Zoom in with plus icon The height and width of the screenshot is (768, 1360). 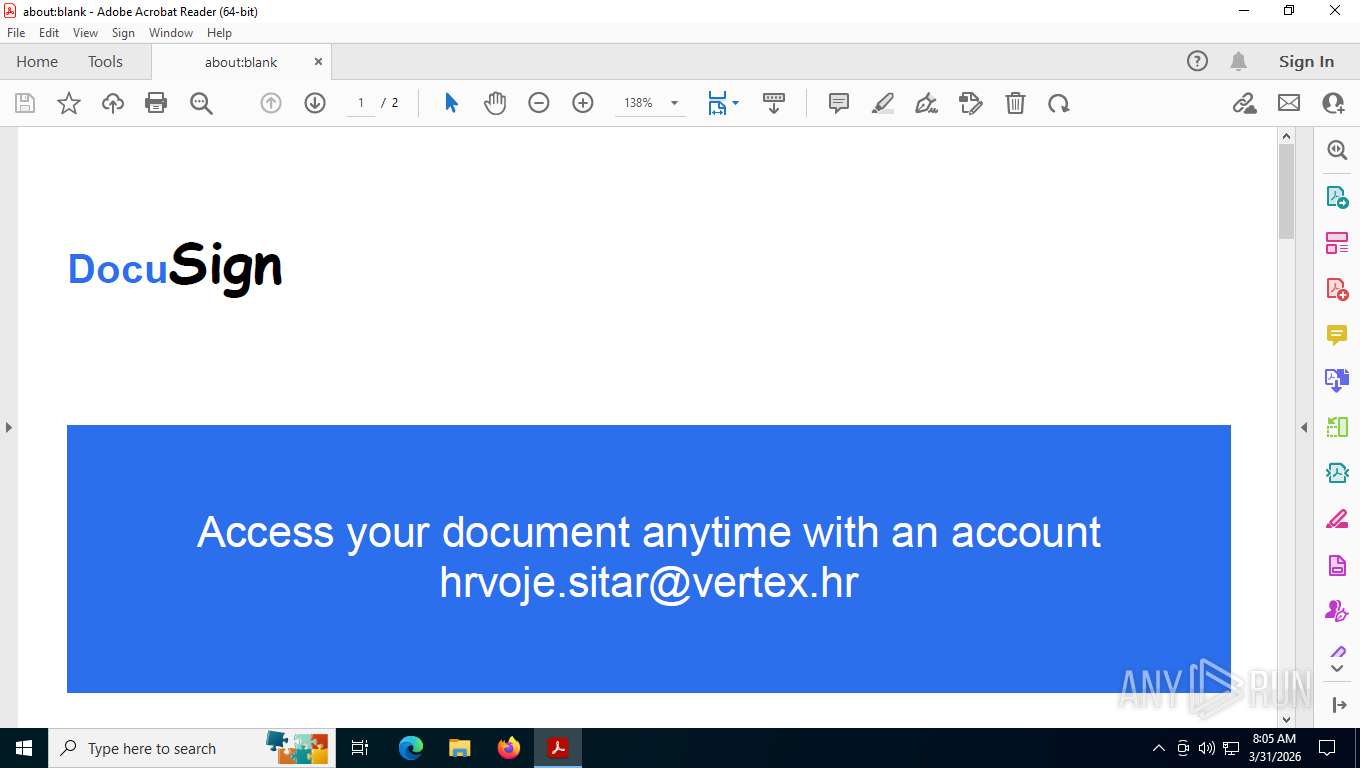point(583,103)
